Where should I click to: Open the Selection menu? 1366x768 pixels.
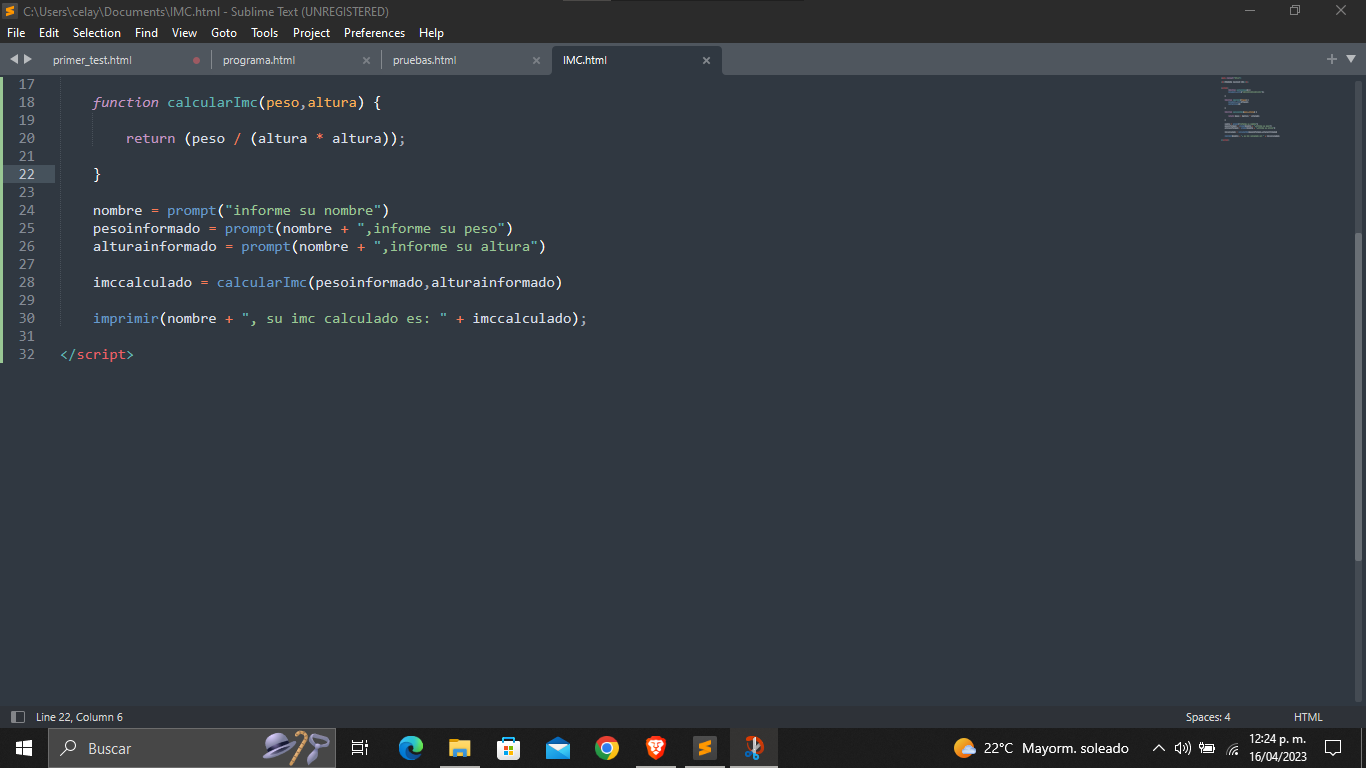tap(97, 33)
